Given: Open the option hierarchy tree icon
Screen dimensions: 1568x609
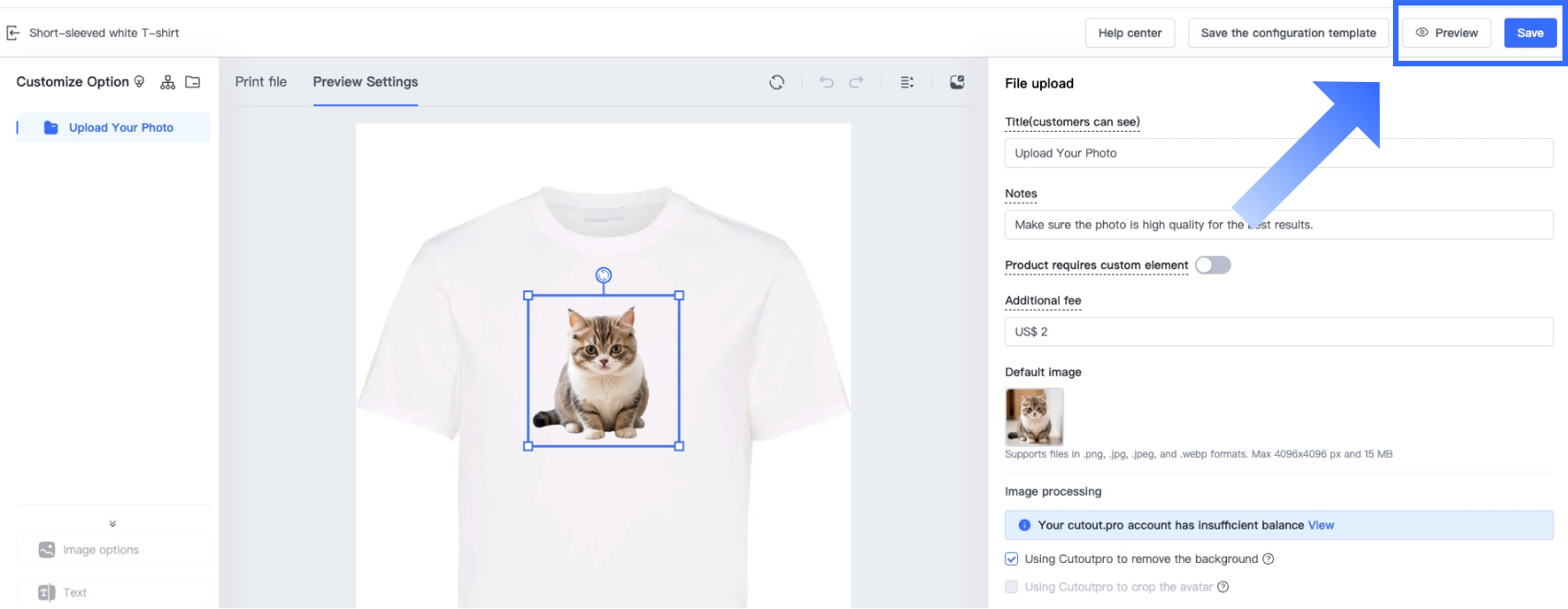Looking at the screenshot, I should 168,82.
